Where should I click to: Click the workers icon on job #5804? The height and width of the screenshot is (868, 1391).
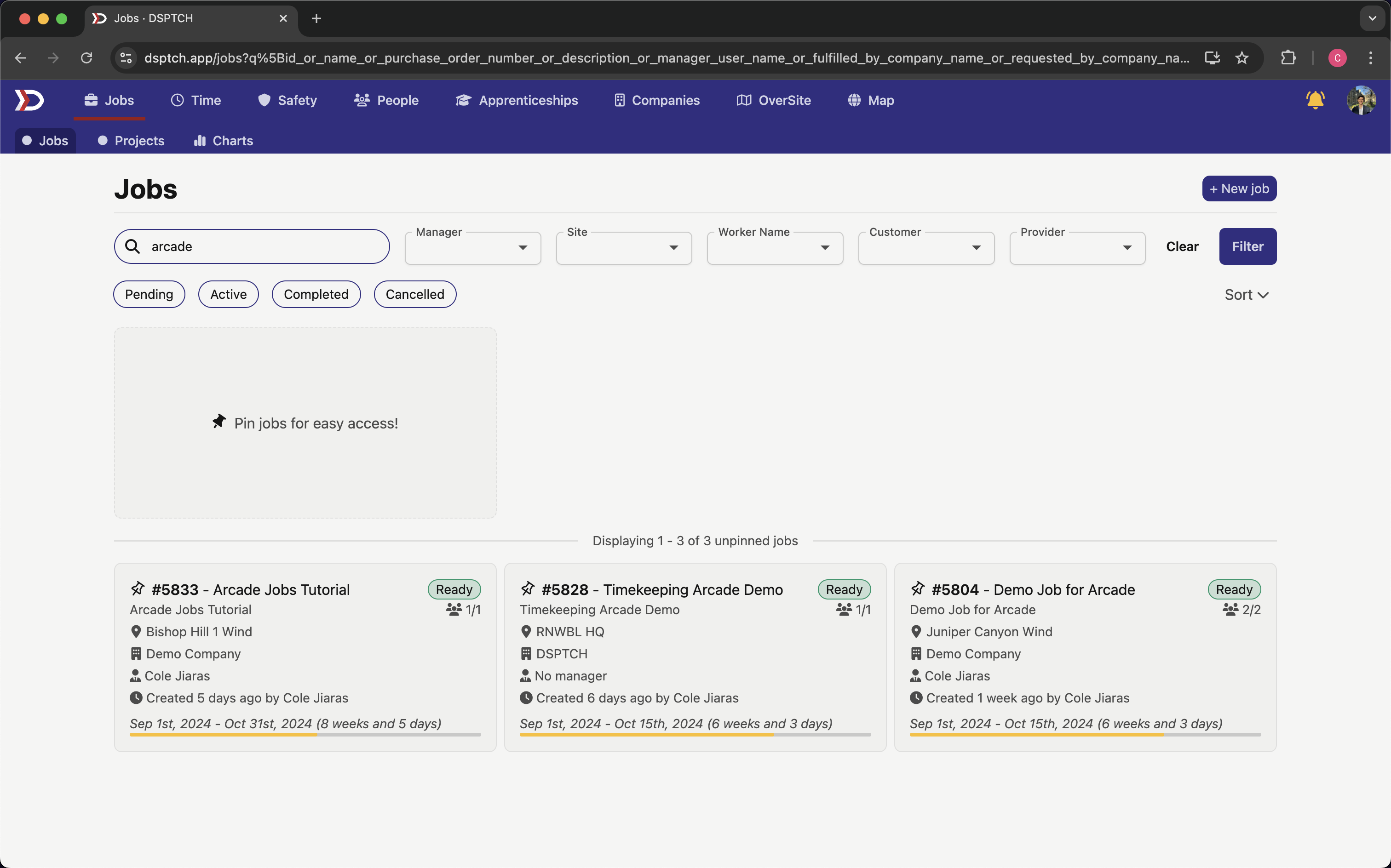(1230, 610)
